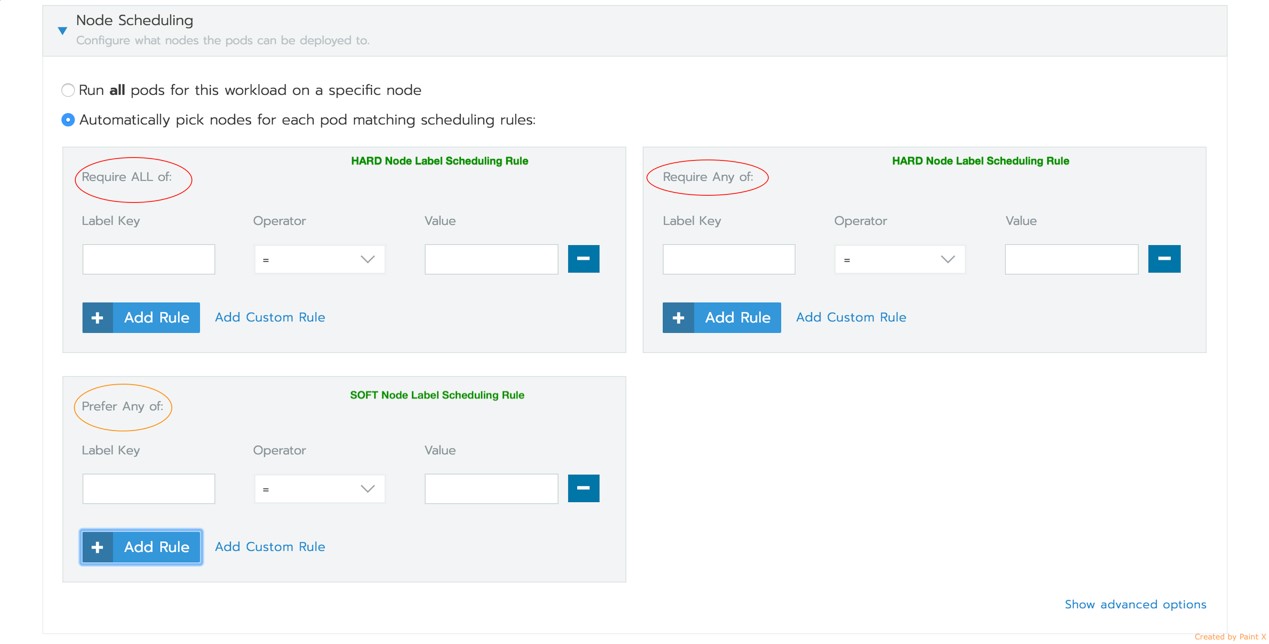Click 'Add Custom Rule' in 'Prefer Any of' panel
This screenshot has width=1269, height=644.
(x=270, y=546)
